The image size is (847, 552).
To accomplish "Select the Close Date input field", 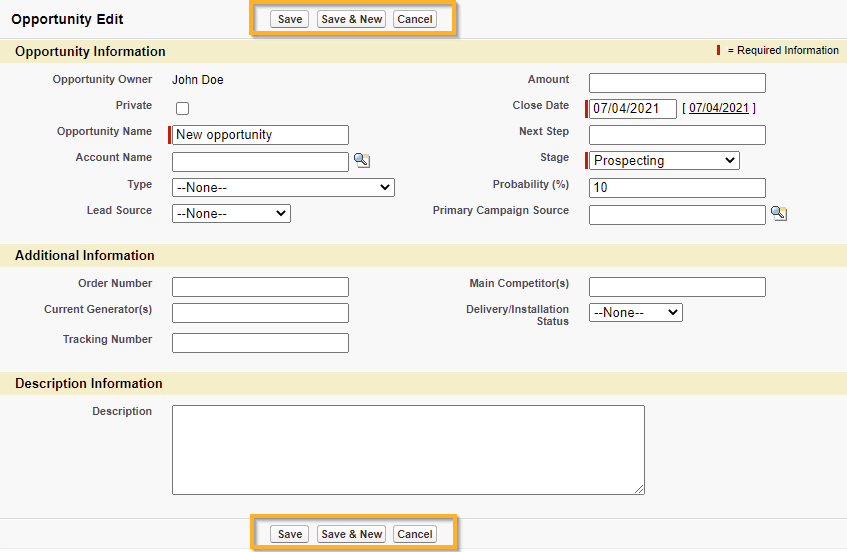I will click(632, 109).
